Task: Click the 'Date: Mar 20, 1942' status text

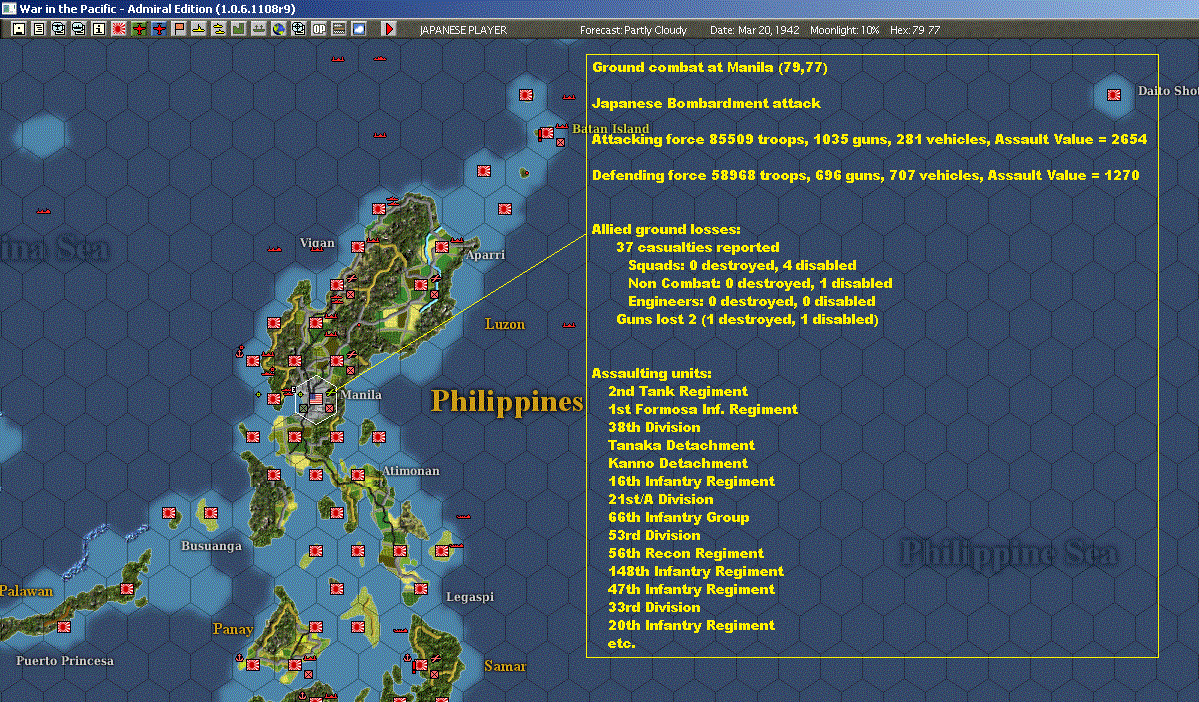Action: click(754, 30)
